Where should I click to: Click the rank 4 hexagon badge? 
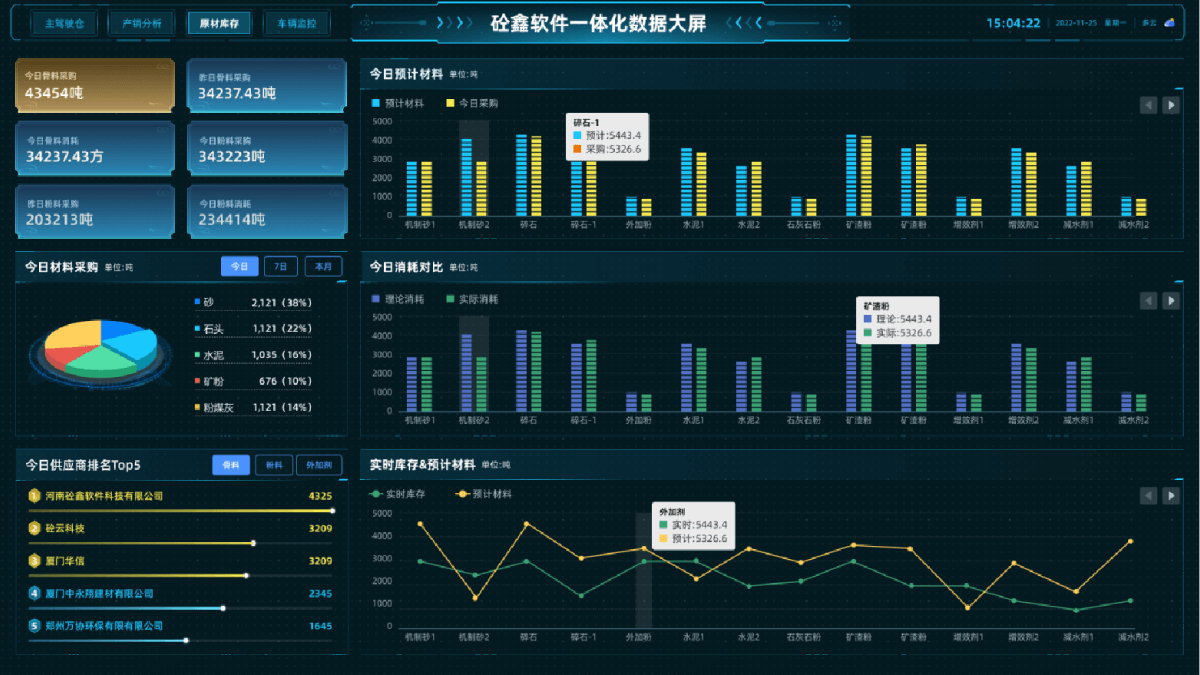(34, 593)
